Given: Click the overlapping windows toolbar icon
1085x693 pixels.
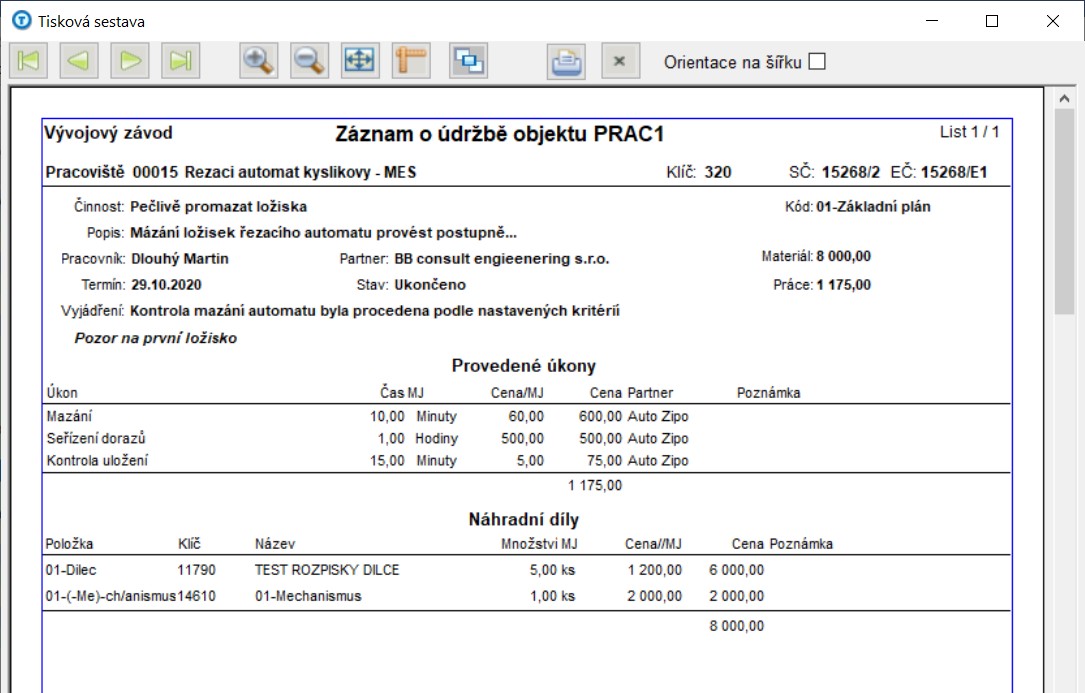Looking at the screenshot, I should pos(467,61).
